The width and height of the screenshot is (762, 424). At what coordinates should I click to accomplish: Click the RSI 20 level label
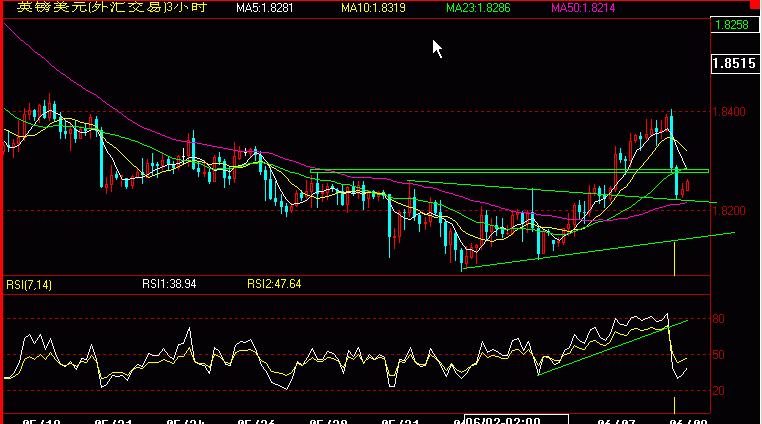tap(718, 391)
